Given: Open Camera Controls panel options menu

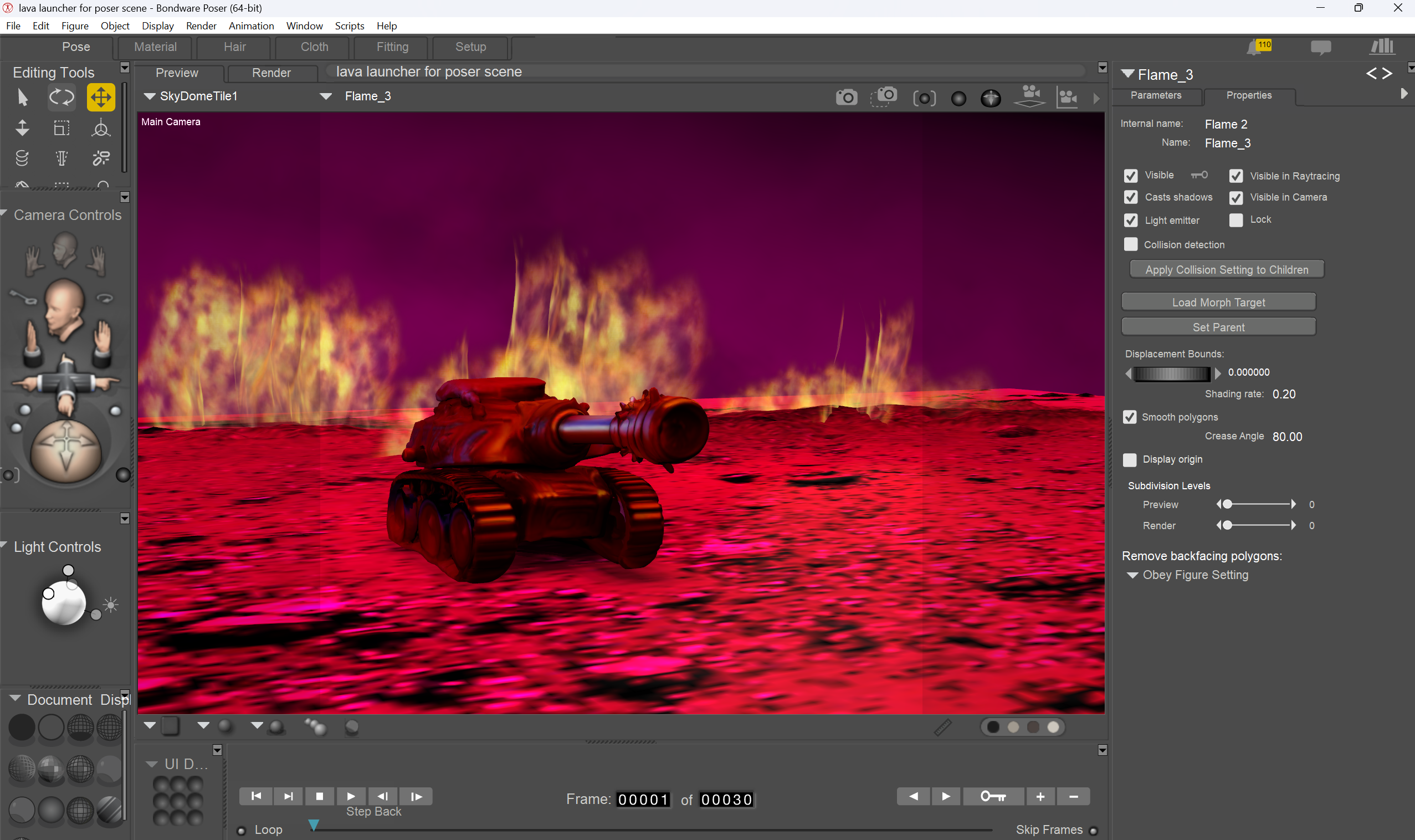Looking at the screenshot, I should [125, 197].
